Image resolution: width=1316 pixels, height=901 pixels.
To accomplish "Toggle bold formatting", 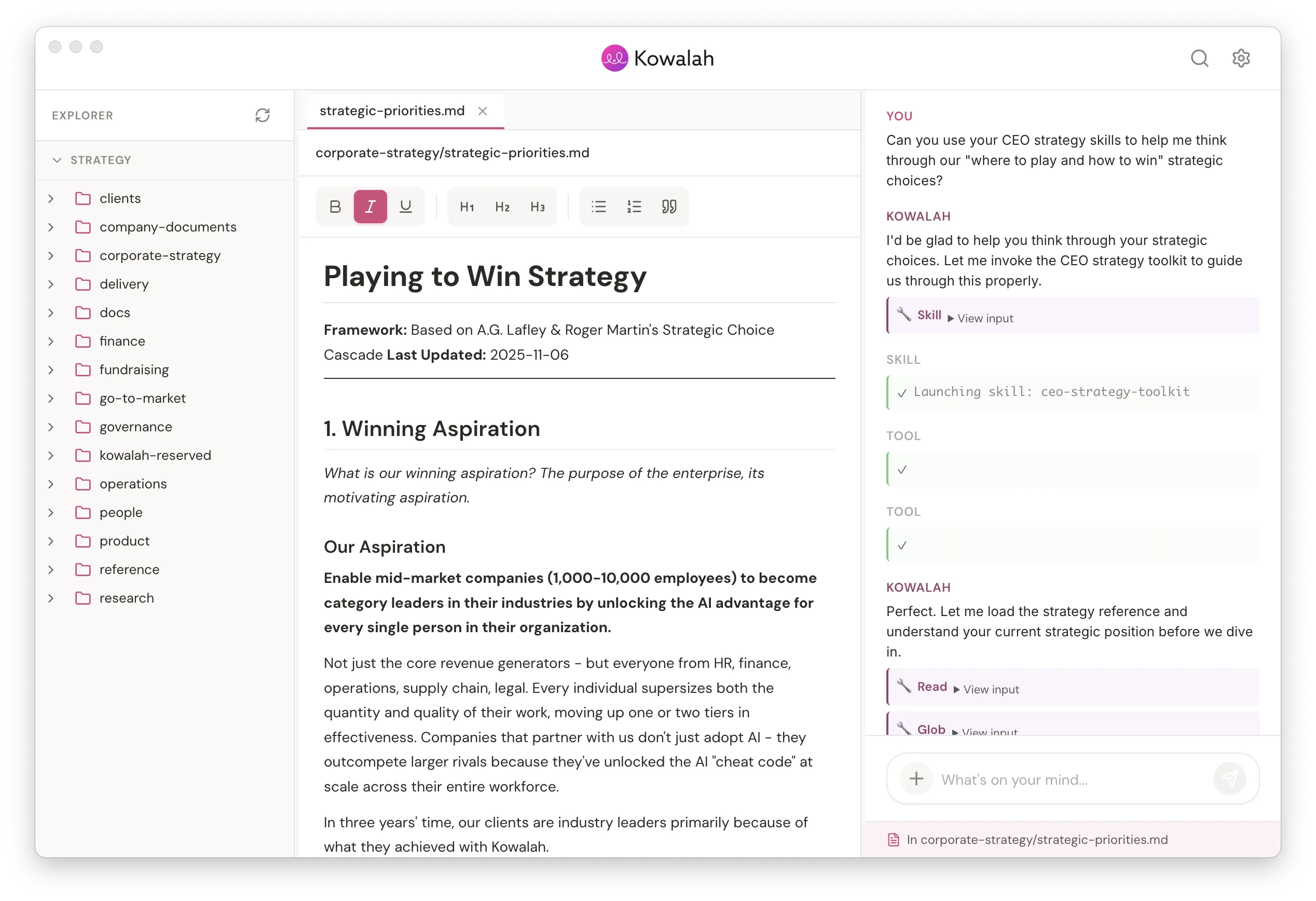I will [x=335, y=206].
